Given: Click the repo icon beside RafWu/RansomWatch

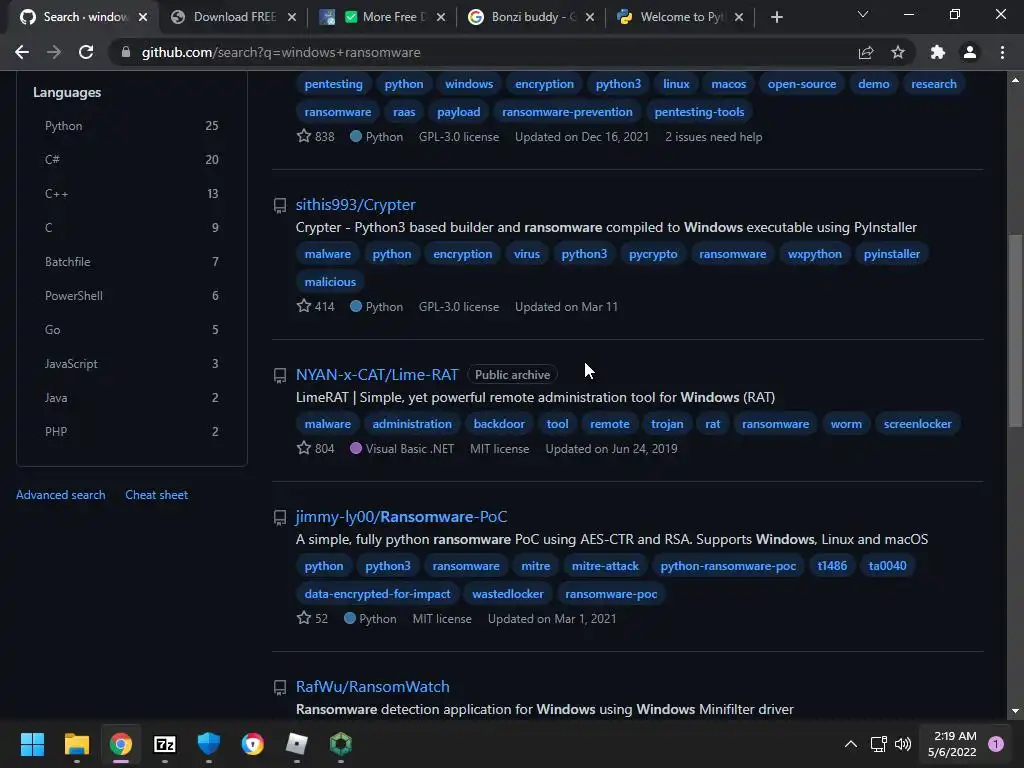Looking at the screenshot, I should coord(280,688).
